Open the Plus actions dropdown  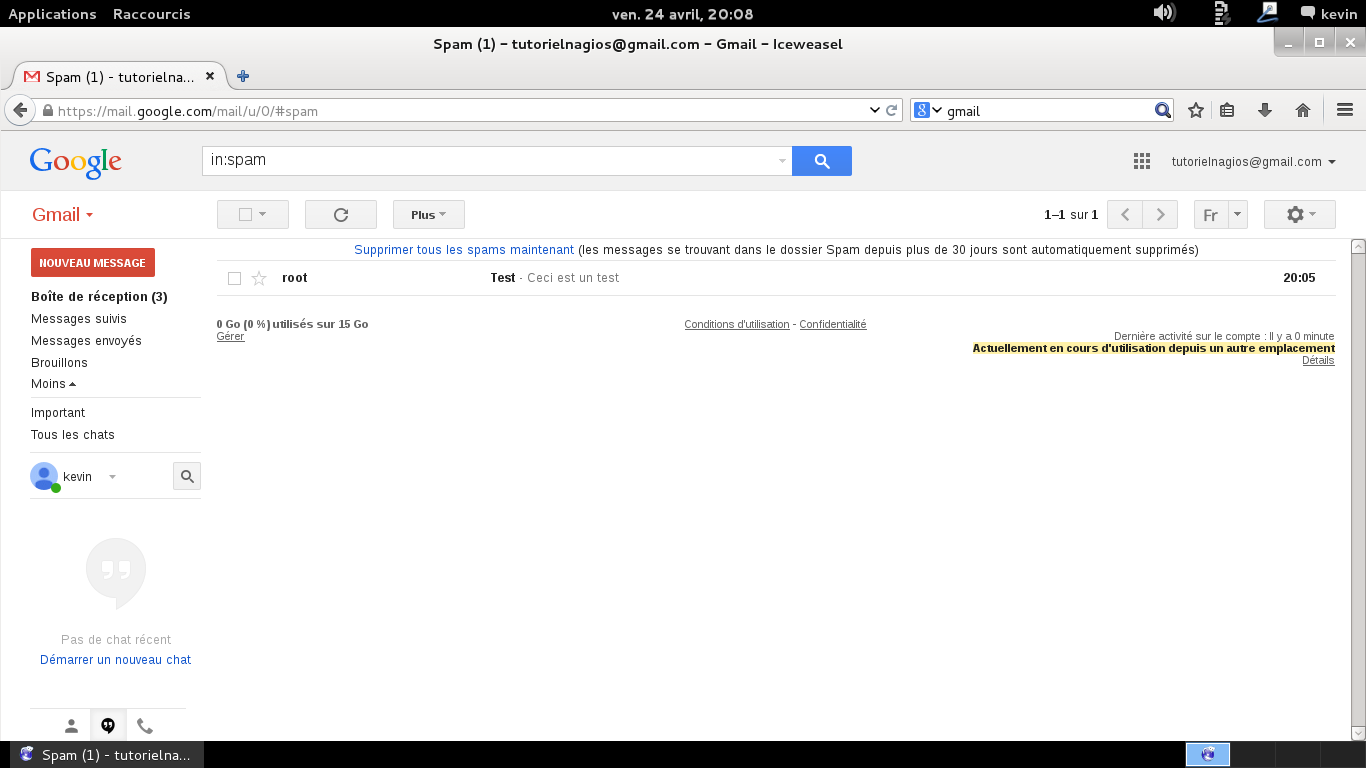429,215
